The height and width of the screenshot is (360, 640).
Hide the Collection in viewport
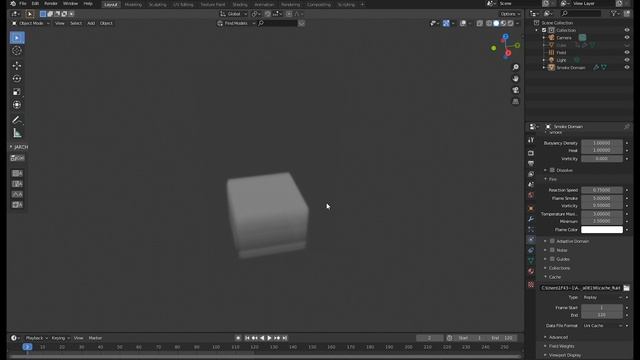[x=627, y=30]
